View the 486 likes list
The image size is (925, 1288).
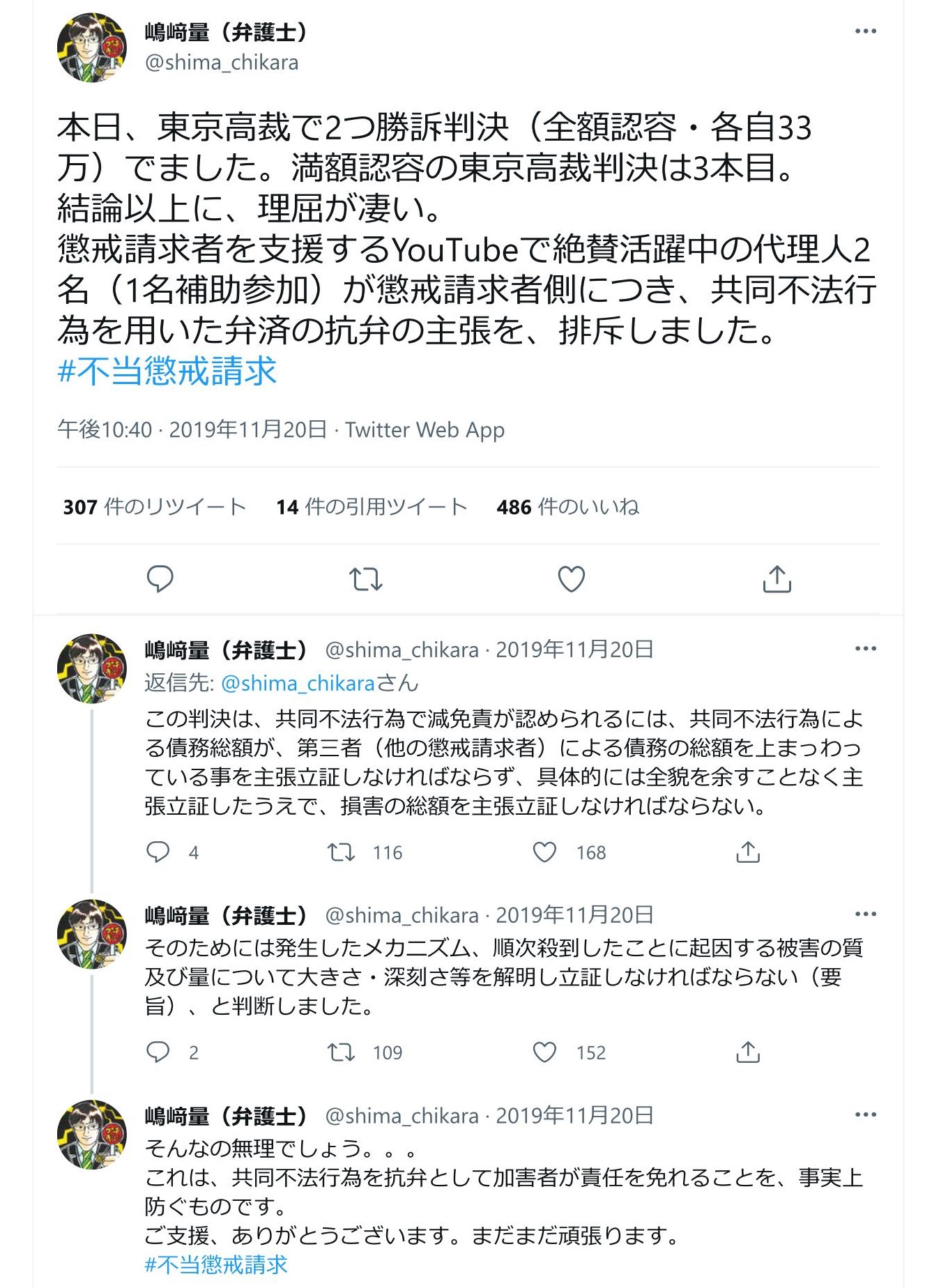coord(567,507)
